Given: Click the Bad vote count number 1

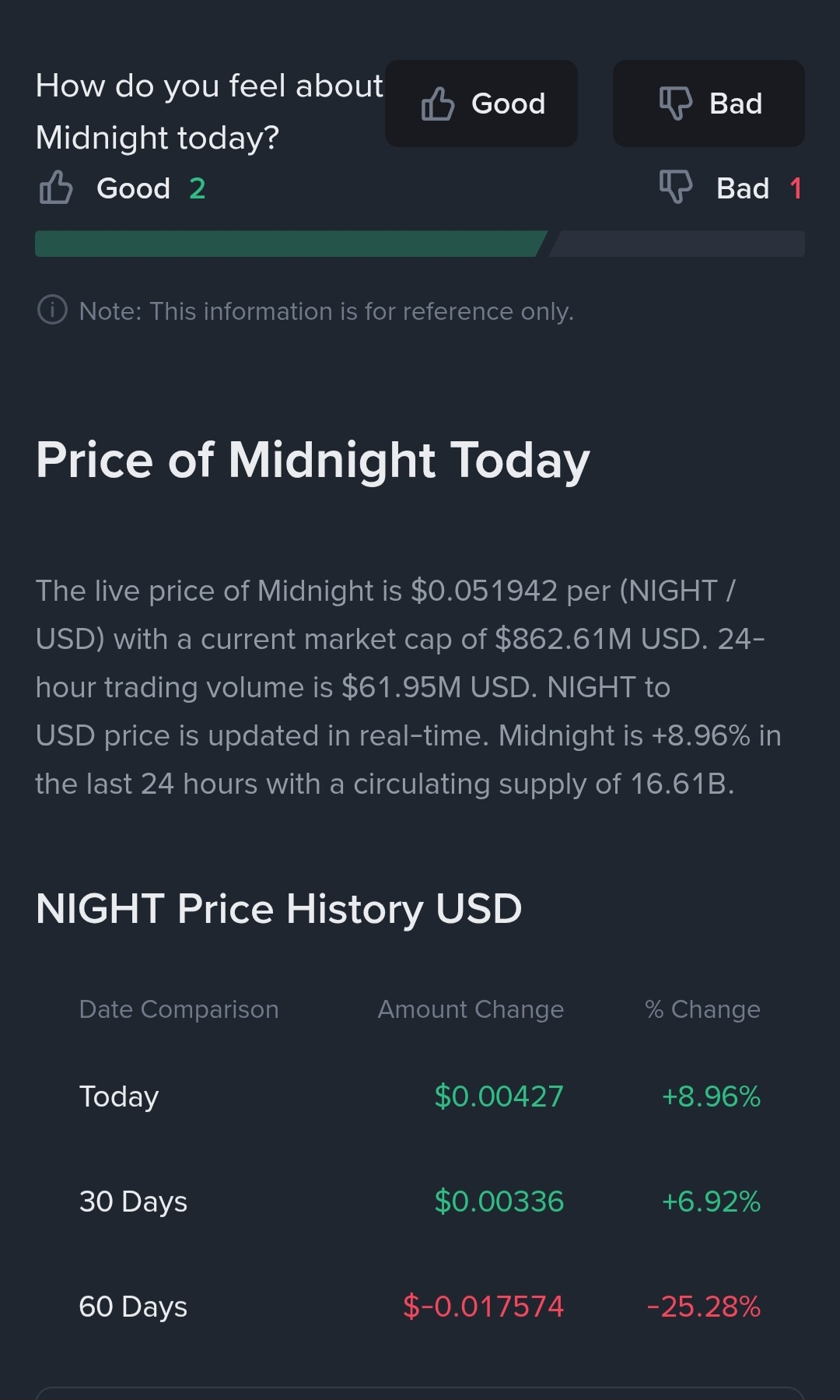Looking at the screenshot, I should pos(795,188).
